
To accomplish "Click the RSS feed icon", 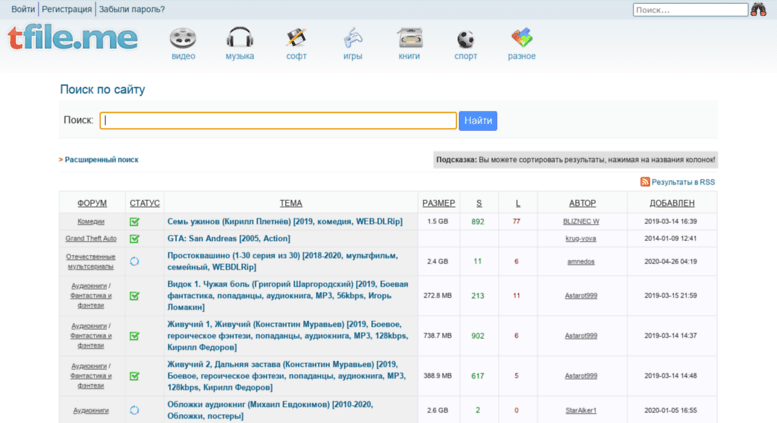I will tap(645, 182).
